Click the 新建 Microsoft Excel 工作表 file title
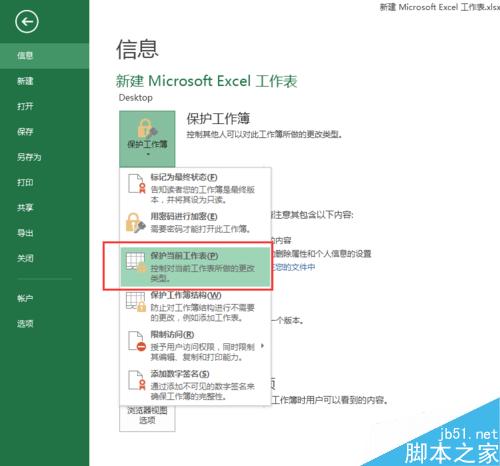This screenshot has height=466, width=500. point(206,81)
